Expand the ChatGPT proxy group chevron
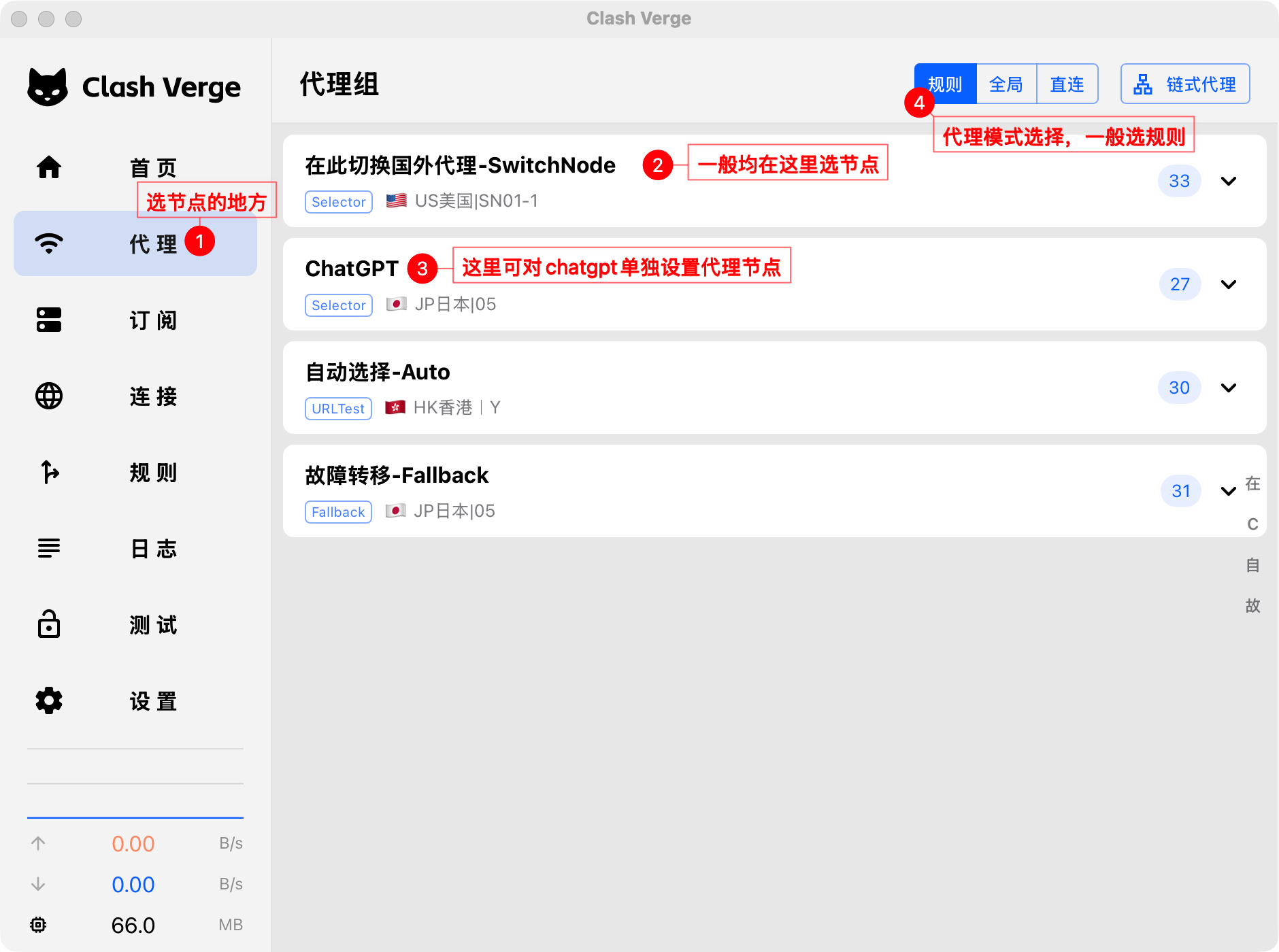 (1229, 284)
